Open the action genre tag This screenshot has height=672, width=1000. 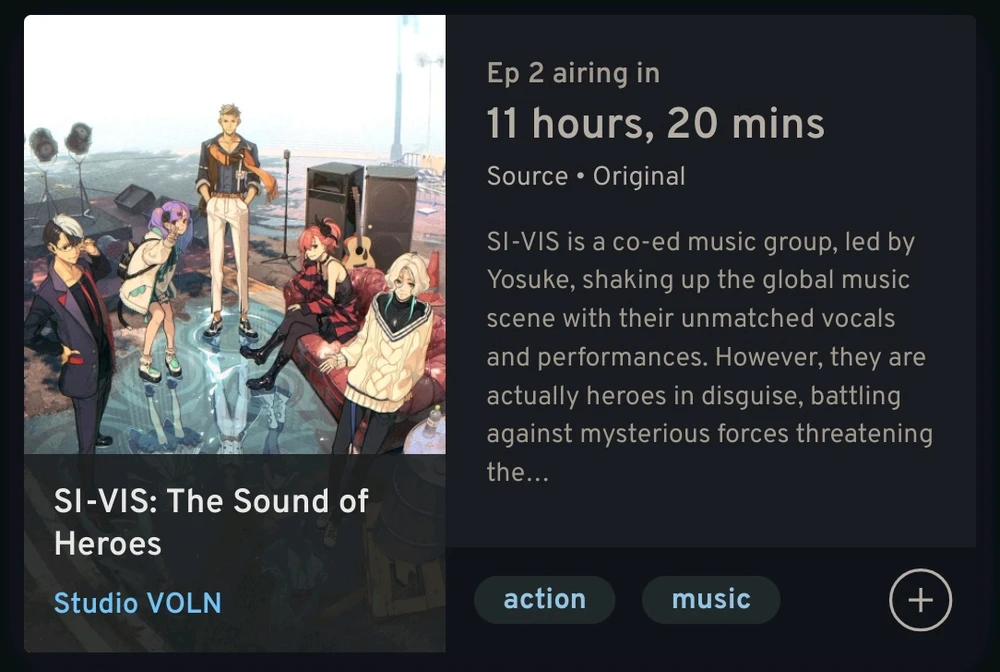tap(545, 599)
